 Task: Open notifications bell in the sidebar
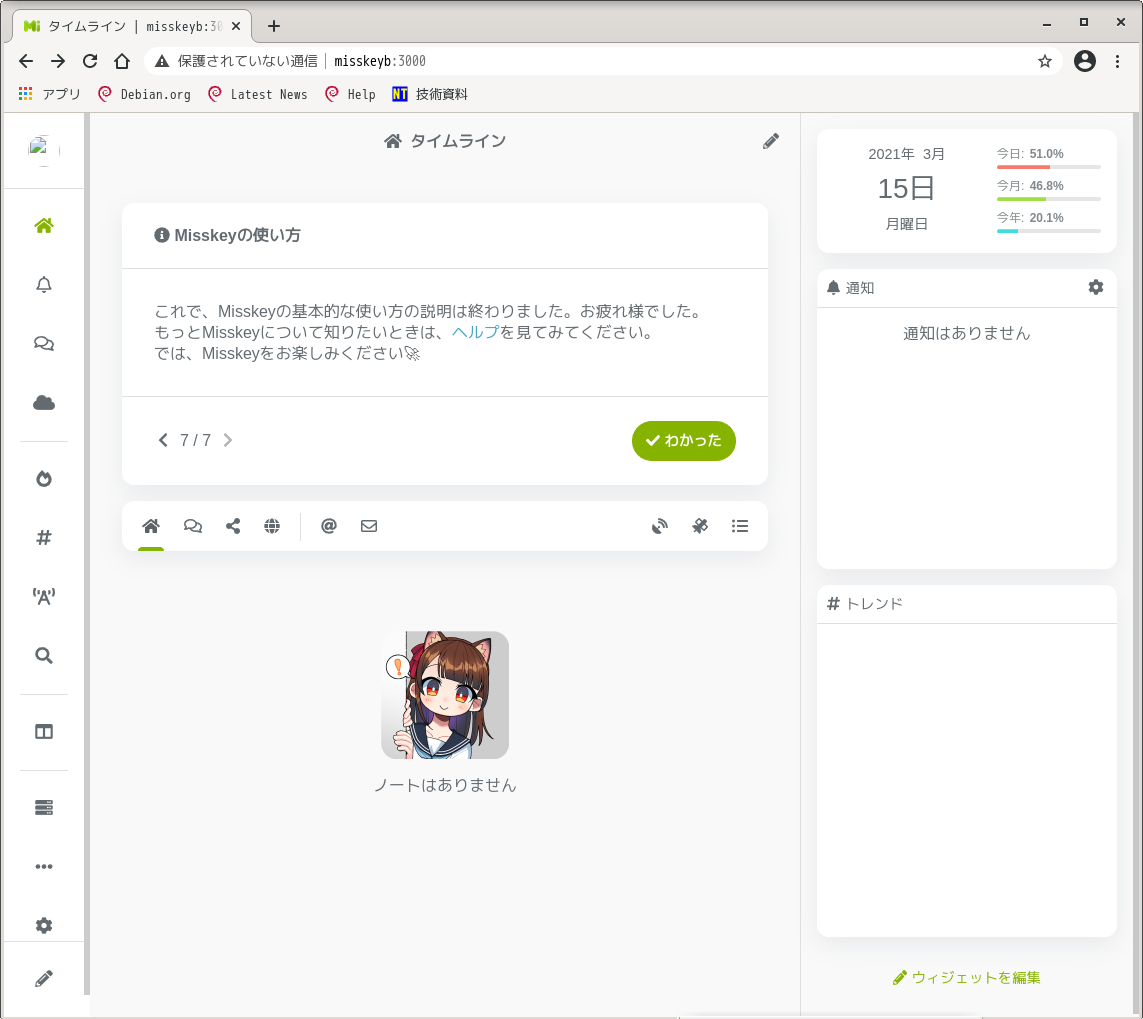(x=44, y=285)
